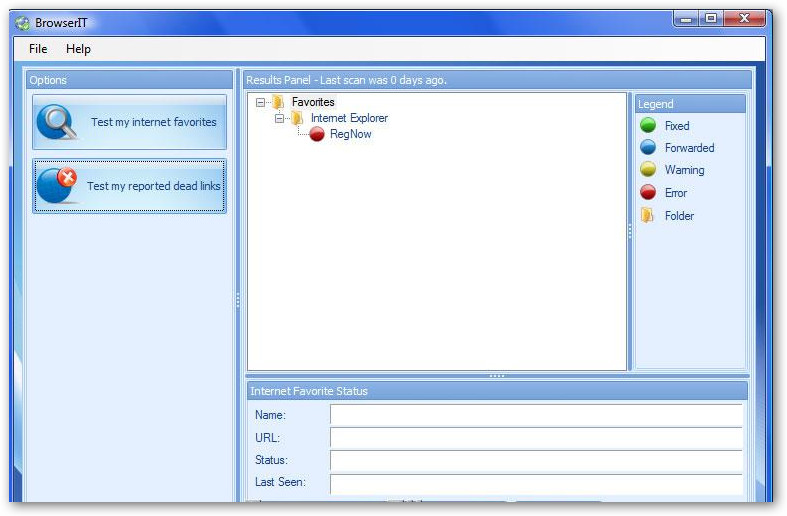Click the Options panel header
Screen dimensions: 787x516
click(x=129, y=80)
